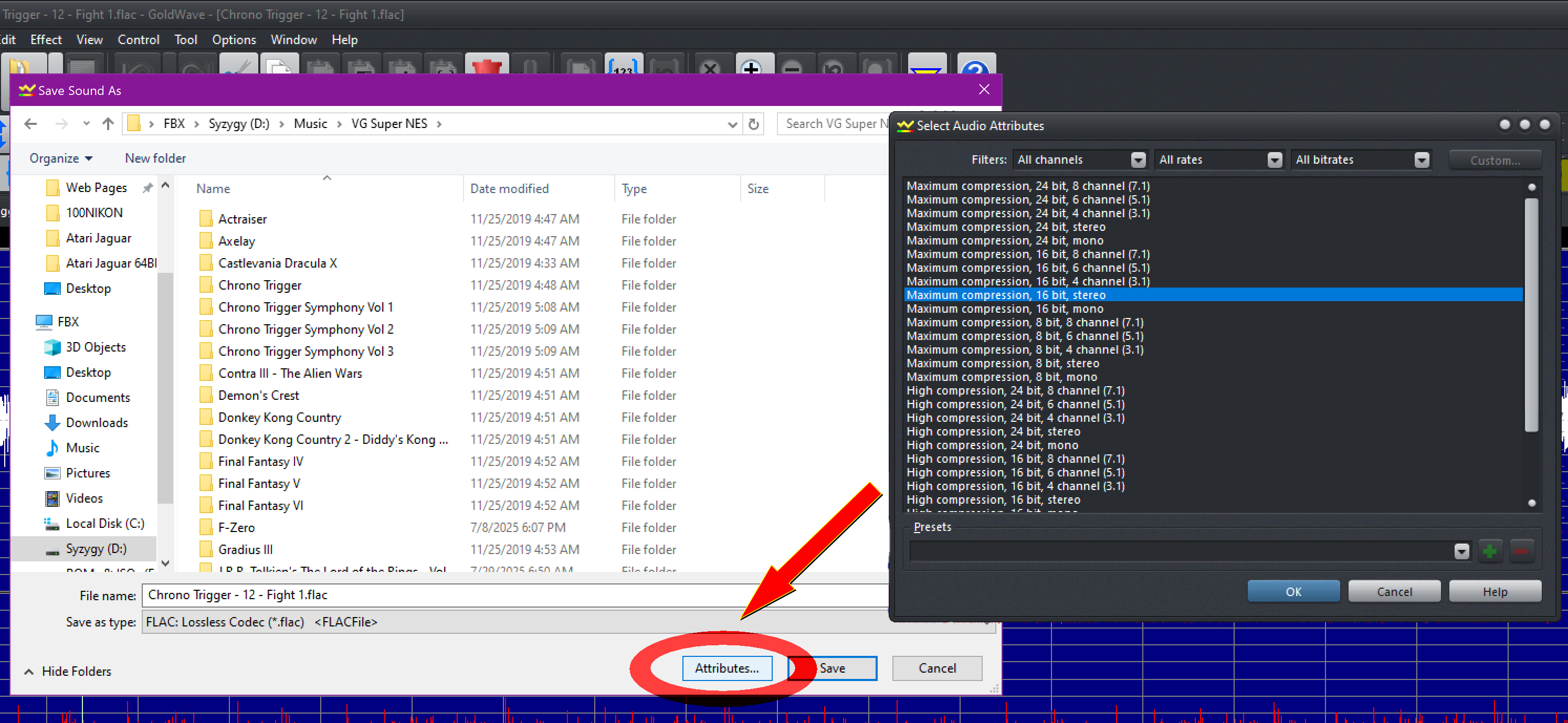Open the Effect menu

click(46, 39)
